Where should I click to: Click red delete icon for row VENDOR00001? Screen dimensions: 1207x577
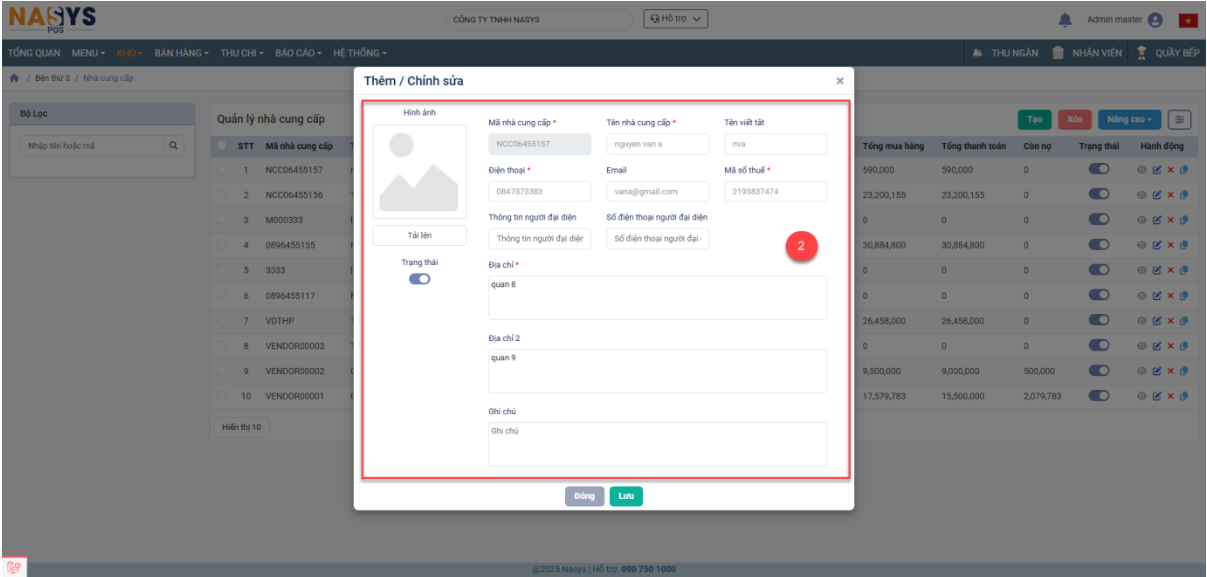(1170, 396)
